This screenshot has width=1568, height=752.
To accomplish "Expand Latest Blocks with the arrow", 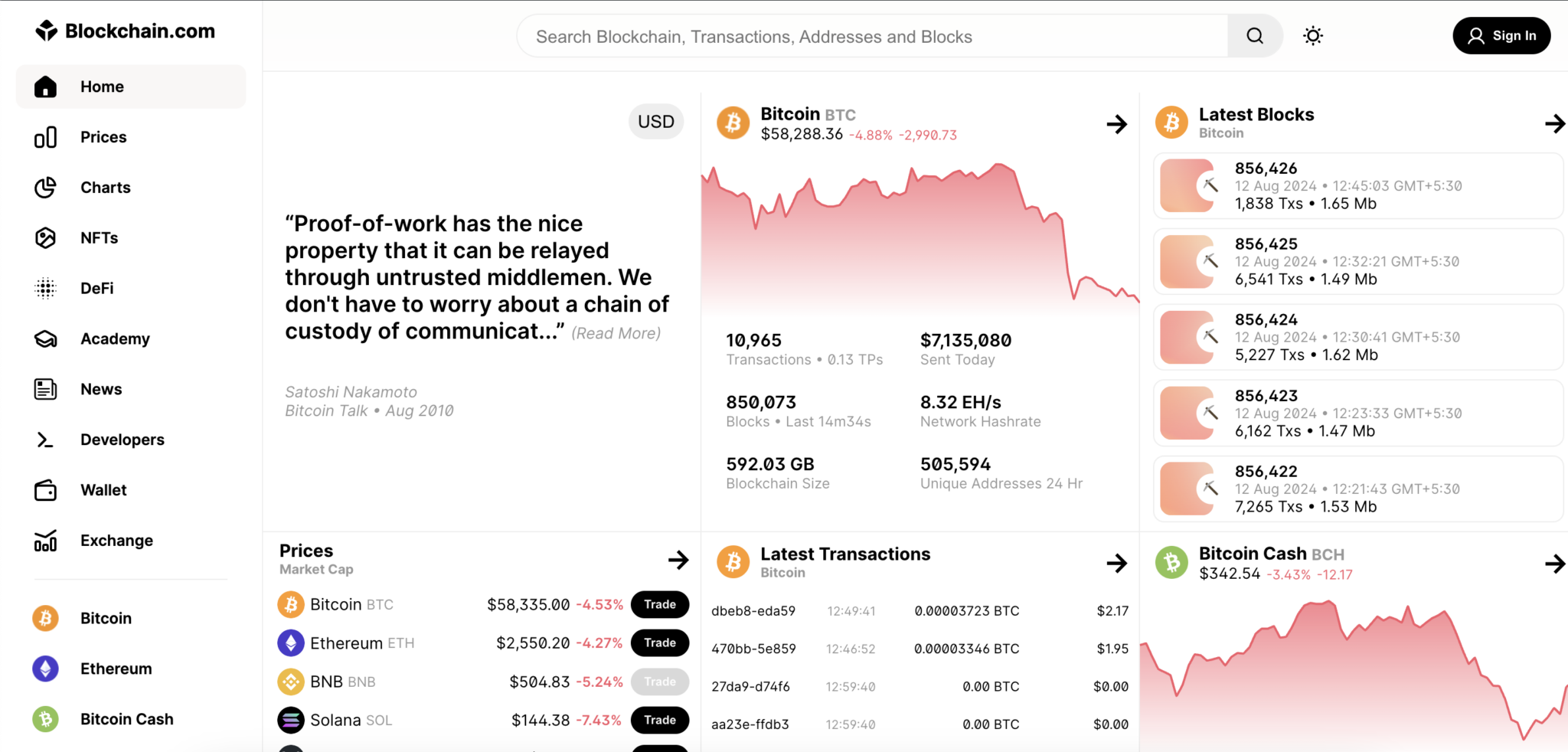I will pyautogui.click(x=1556, y=123).
